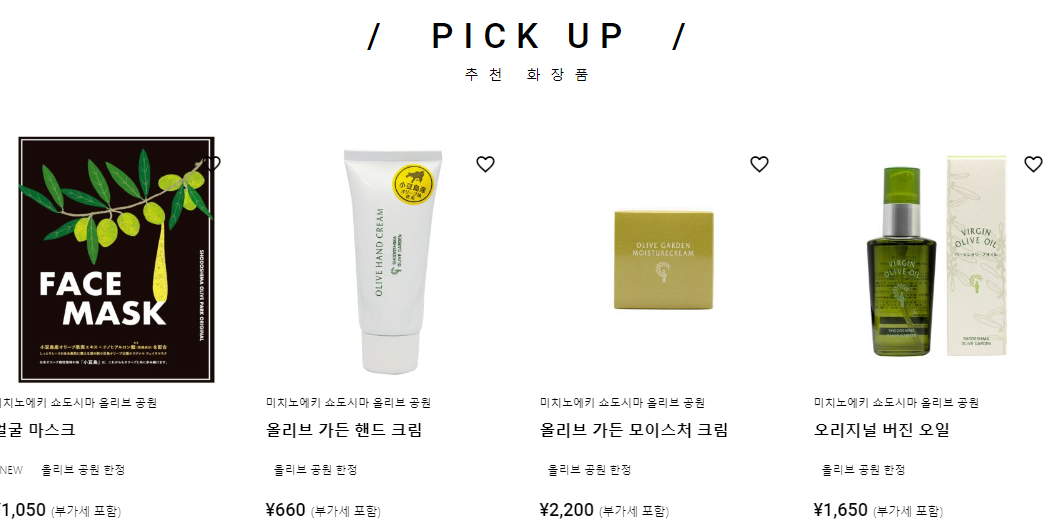
Task: Open the Virgin Olive Oil bottle image
Action: pos(936,256)
